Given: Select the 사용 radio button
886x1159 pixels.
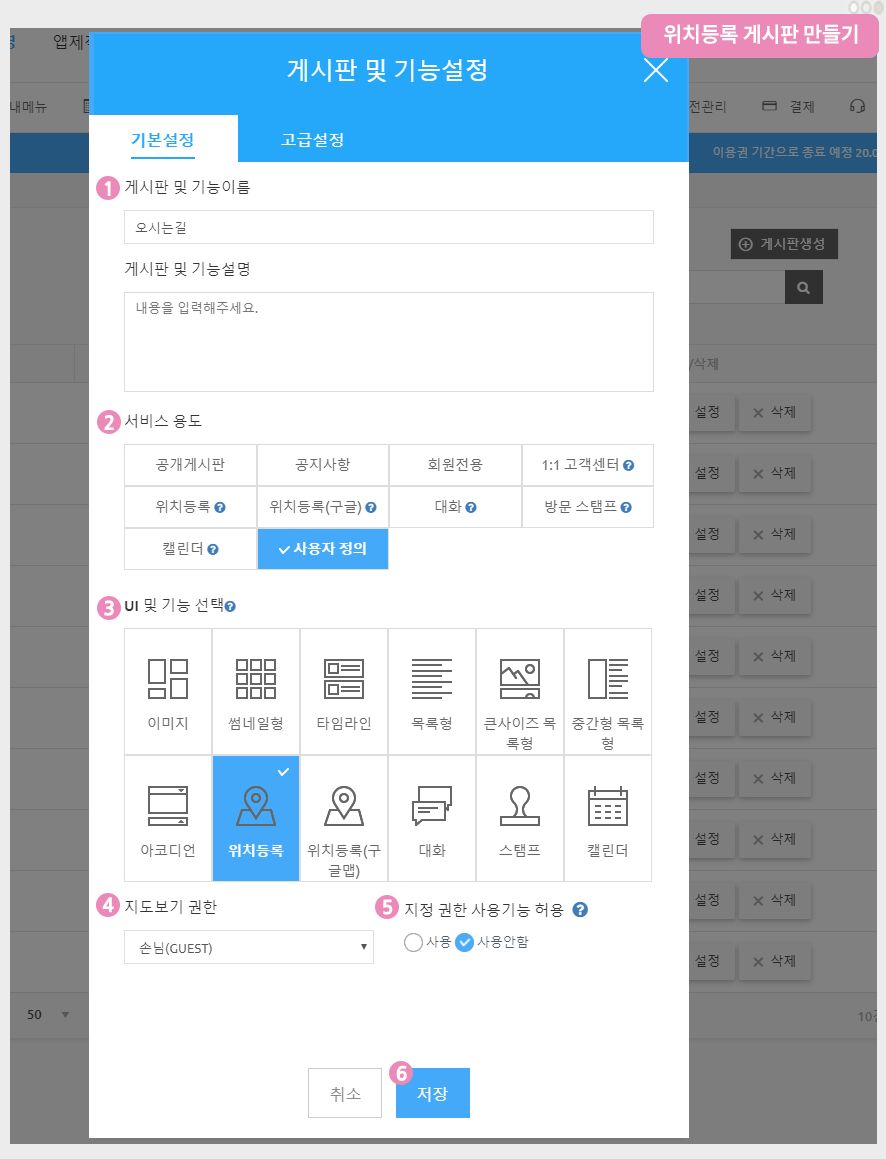Looking at the screenshot, I should point(414,942).
